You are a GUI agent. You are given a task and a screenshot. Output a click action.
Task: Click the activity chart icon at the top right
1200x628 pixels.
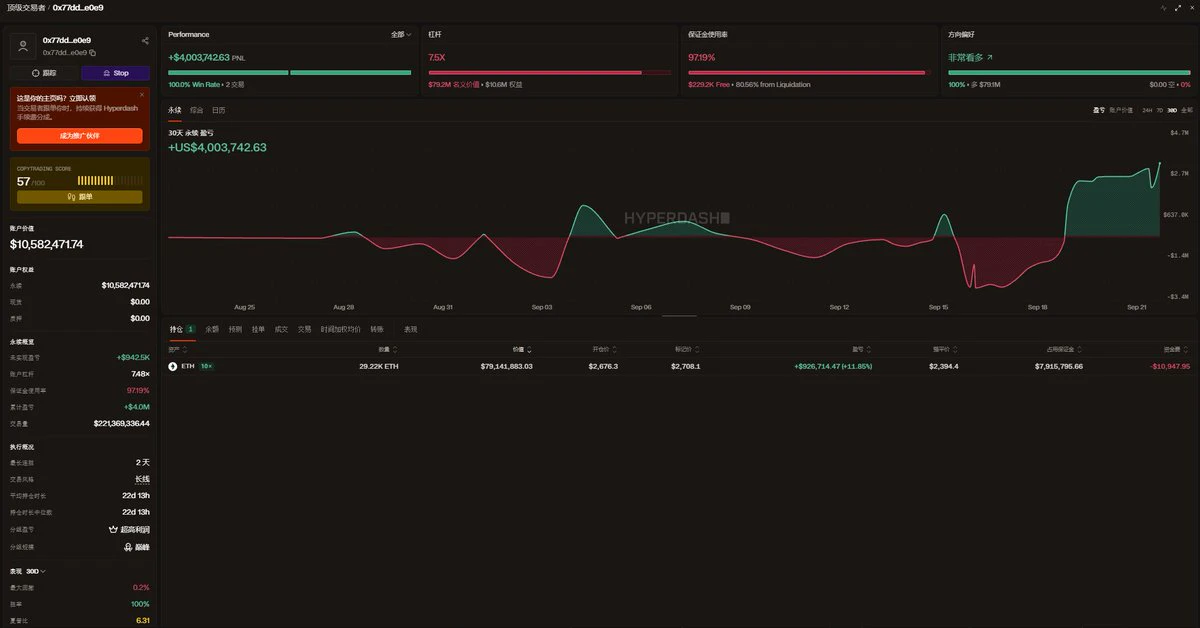(x=1163, y=7)
